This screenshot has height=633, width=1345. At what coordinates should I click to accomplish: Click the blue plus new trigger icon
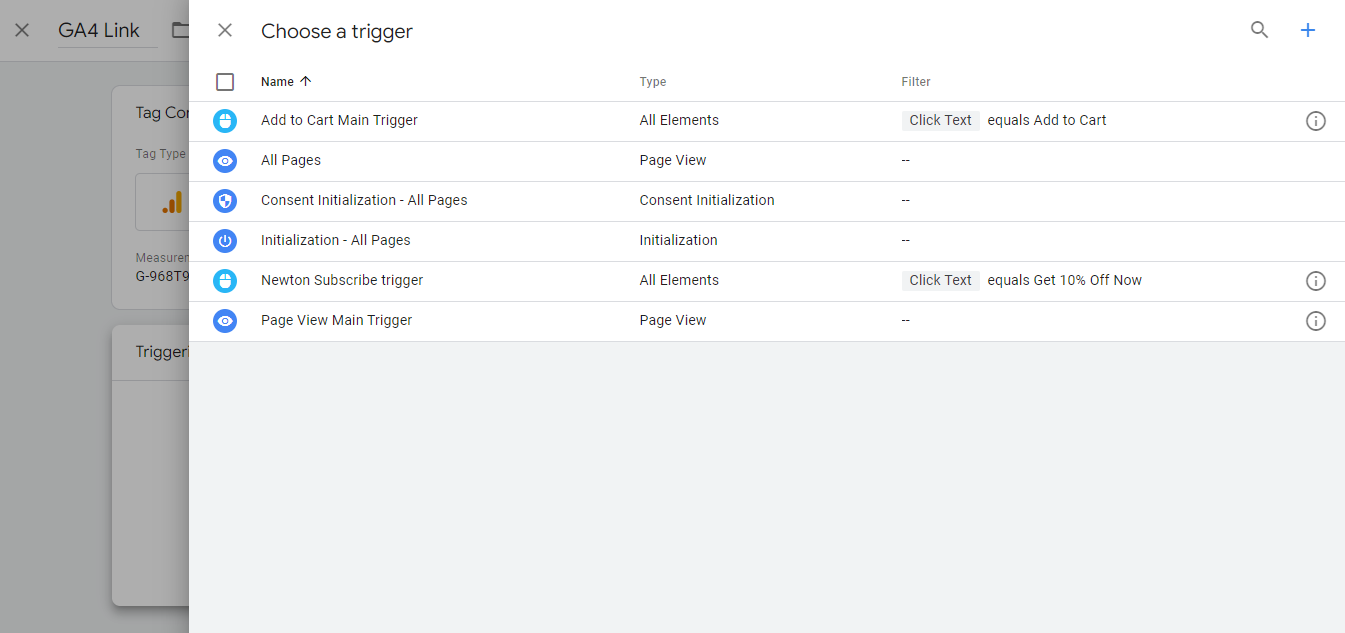click(x=1307, y=30)
